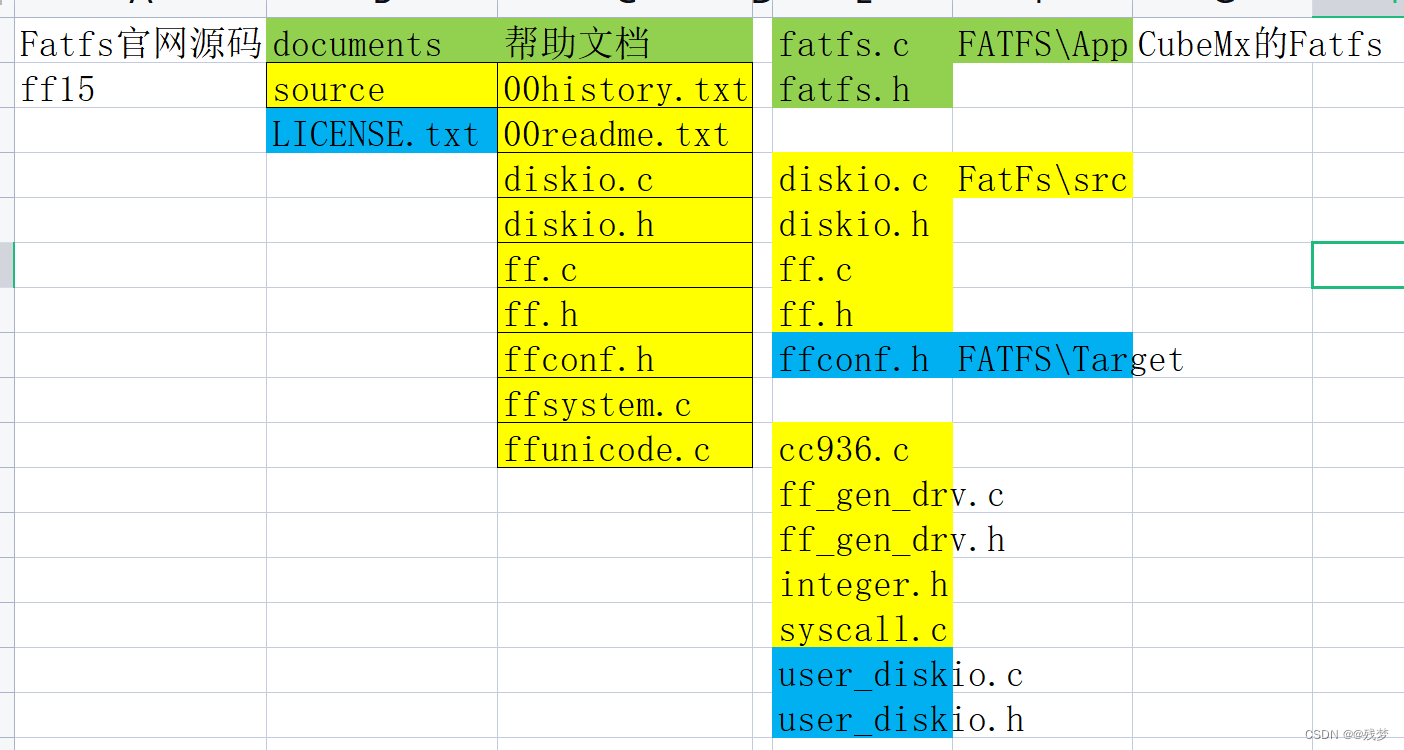Click the FATFS\Target cell
This screenshot has width=1404, height=750.
(1042, 356)
